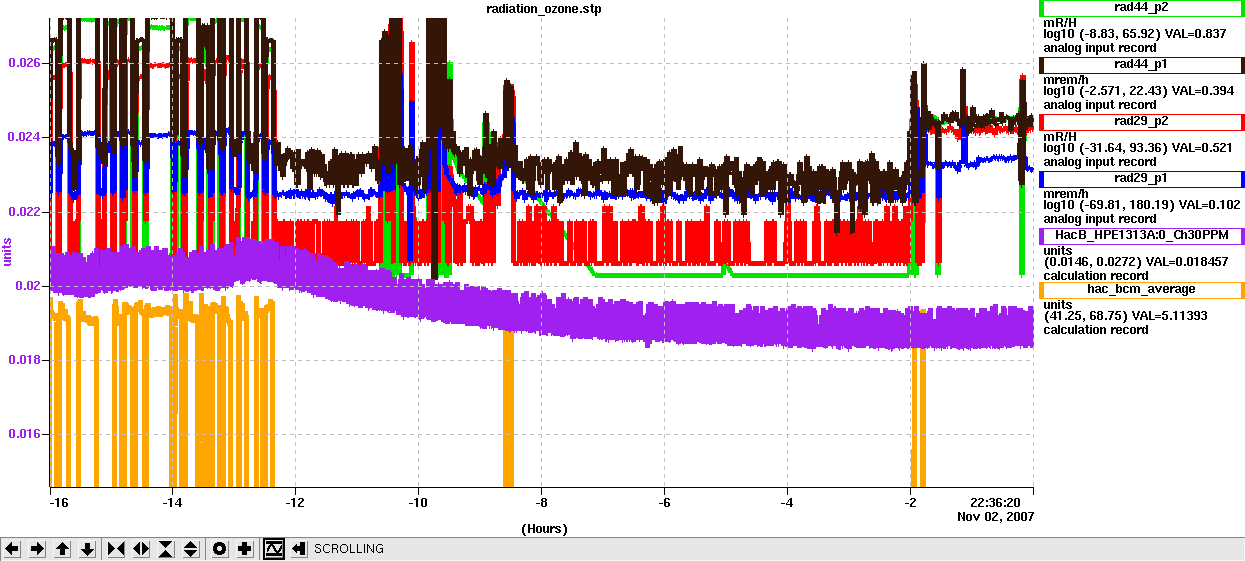Click the vertical 'units' axis label
This screenshot has height=561, width=1245.
[x=8, y=254]
